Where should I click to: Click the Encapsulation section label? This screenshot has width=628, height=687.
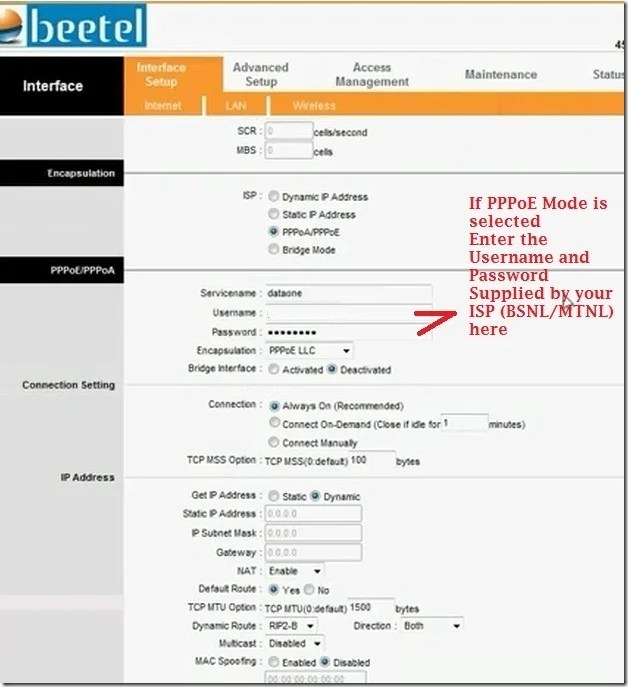point(81,173)
